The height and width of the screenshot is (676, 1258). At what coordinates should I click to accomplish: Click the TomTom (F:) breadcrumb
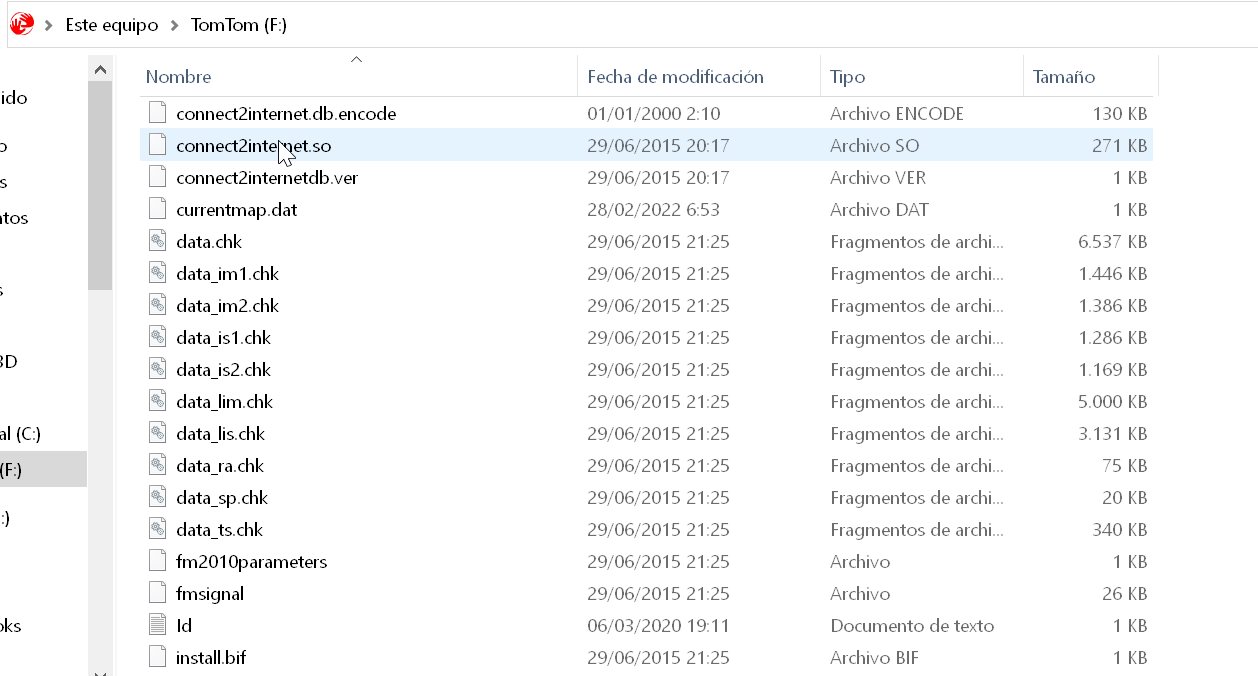pyautogui.click(x=239, y=25)
